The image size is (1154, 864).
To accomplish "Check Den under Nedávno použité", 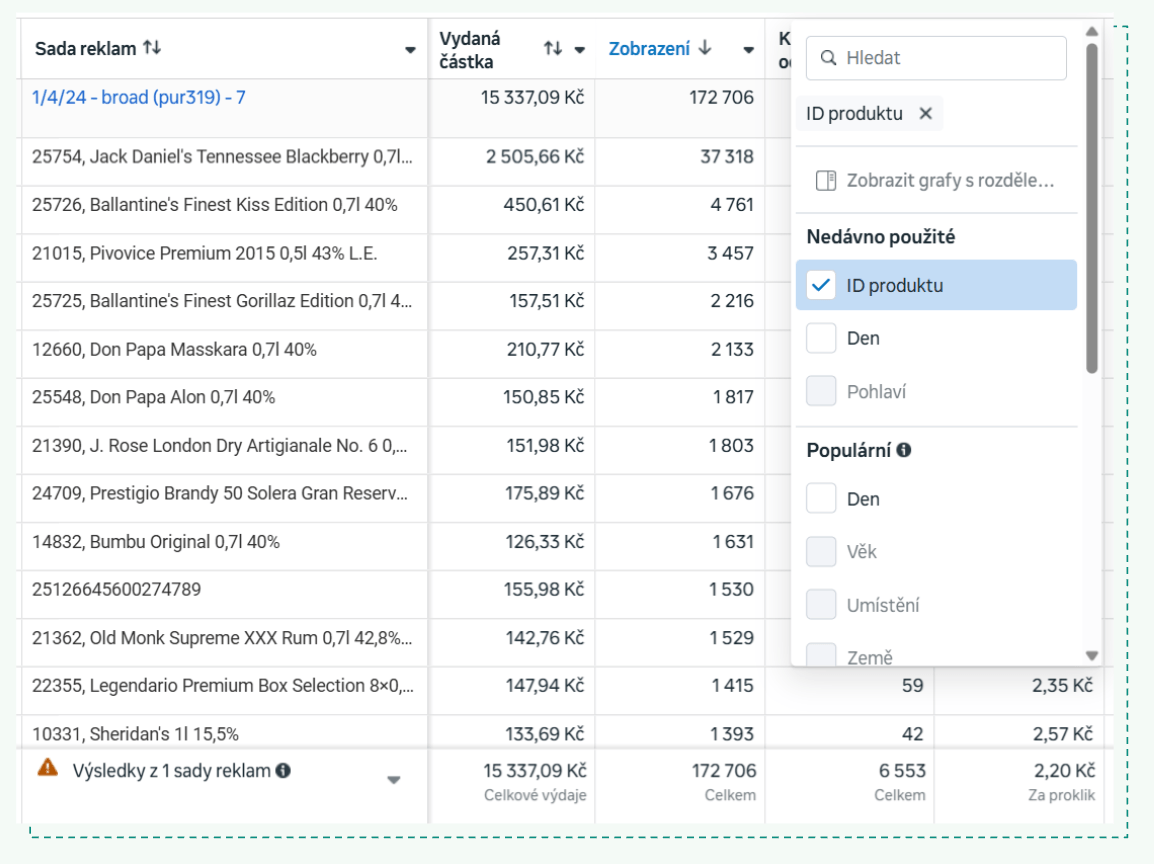I will pos(821,338).
